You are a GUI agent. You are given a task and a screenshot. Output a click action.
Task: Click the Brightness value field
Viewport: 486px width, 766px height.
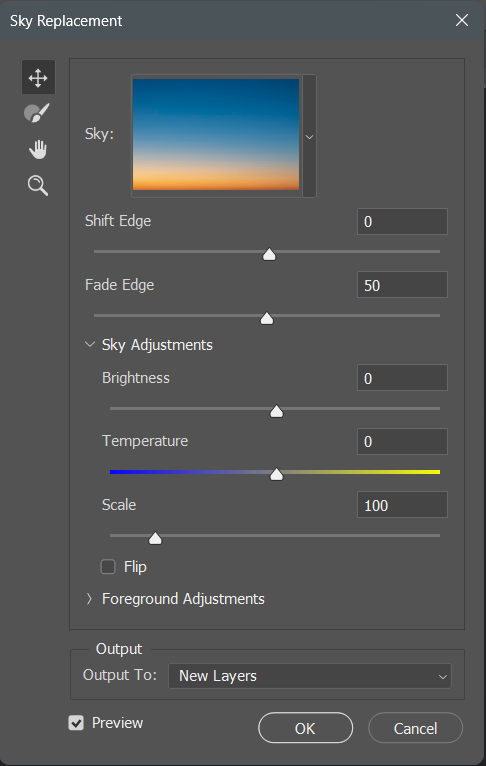pyautogui.click(x=402, y=378)
